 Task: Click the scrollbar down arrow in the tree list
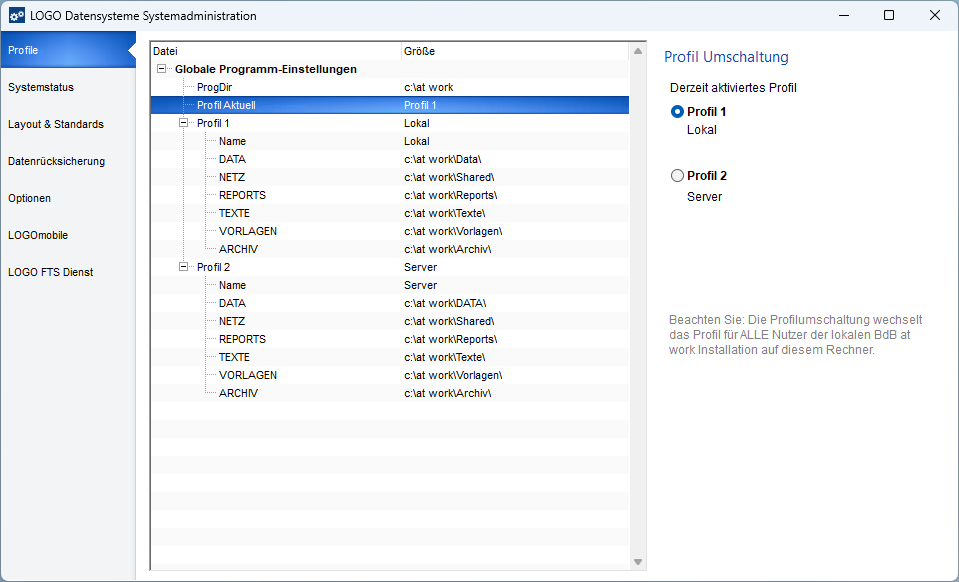pyautogui.click(x=638, y=562)
